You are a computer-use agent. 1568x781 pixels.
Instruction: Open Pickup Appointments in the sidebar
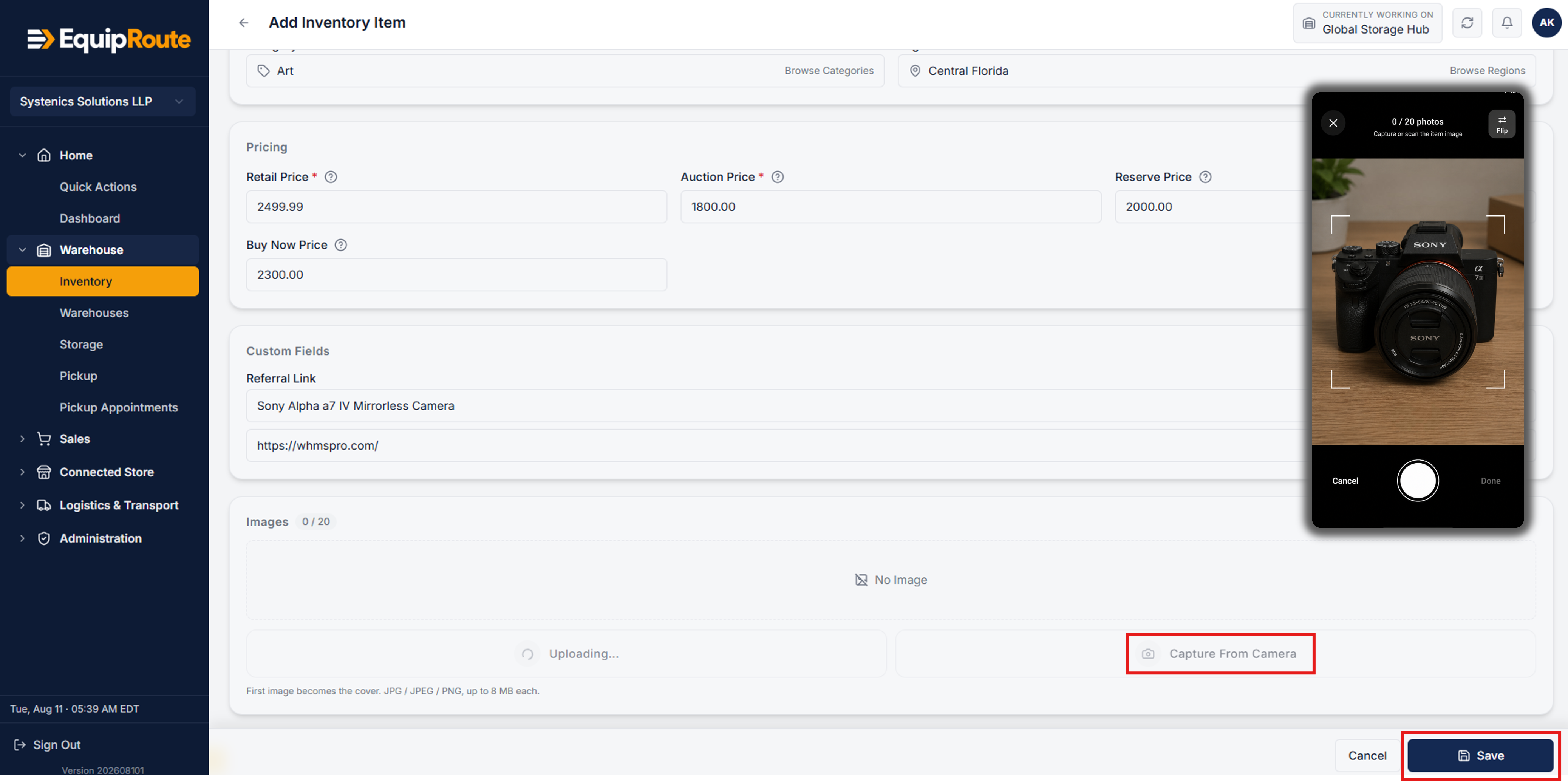pos(119,407)
